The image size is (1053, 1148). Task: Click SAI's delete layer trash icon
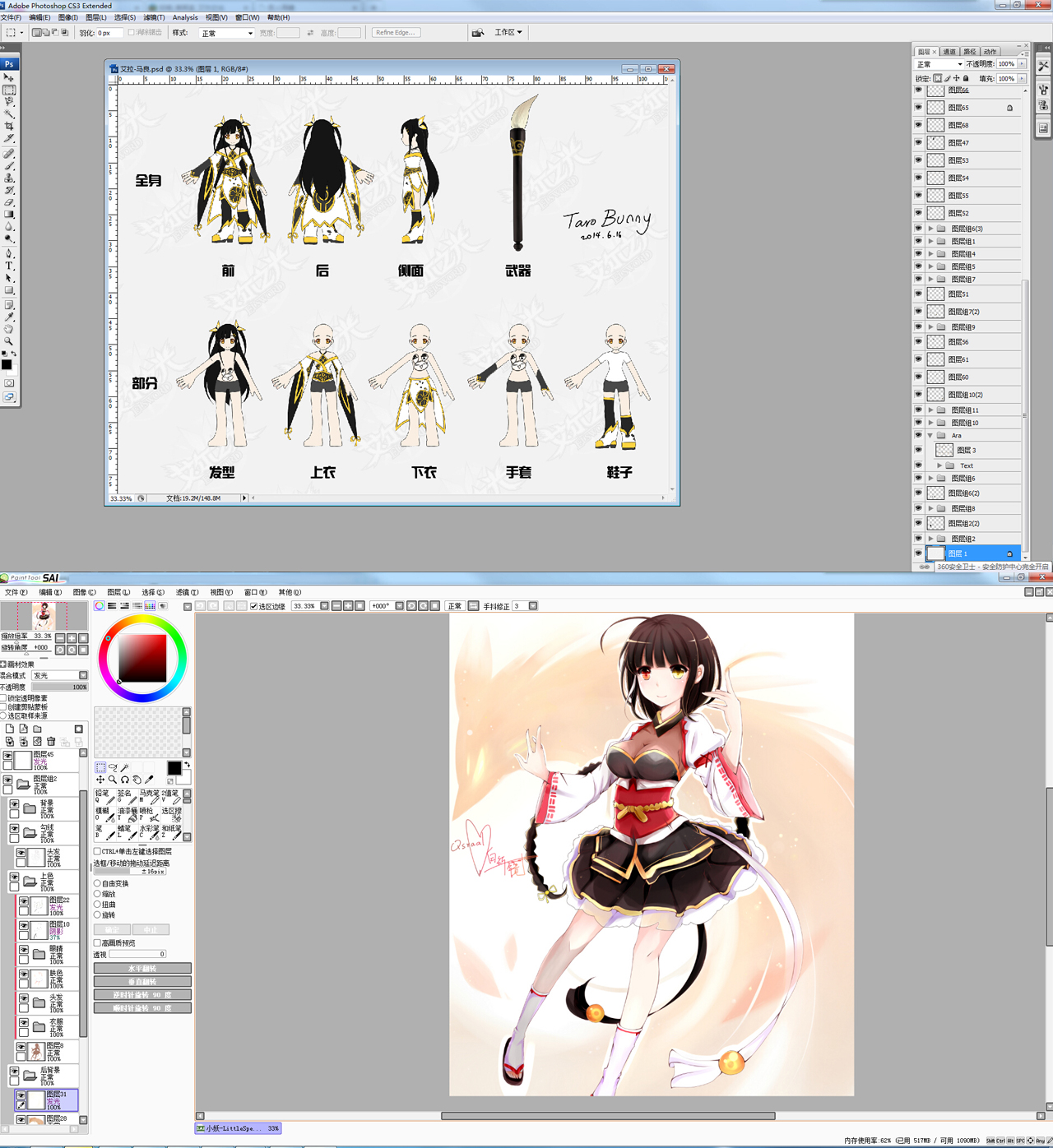tap(51, 741)
